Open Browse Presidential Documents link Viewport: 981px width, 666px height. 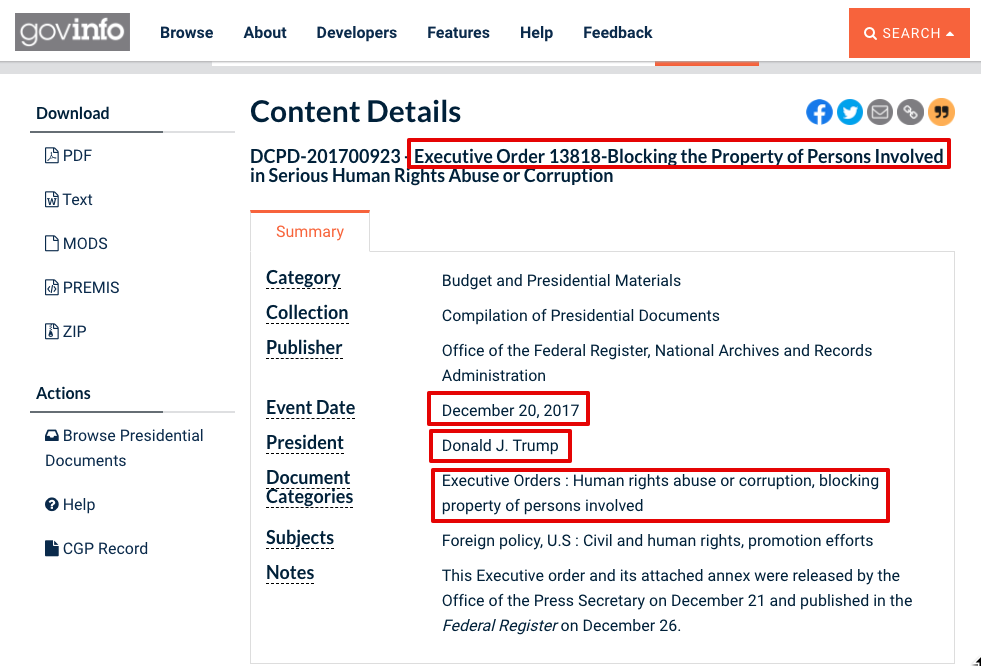(x=124, y=448)
